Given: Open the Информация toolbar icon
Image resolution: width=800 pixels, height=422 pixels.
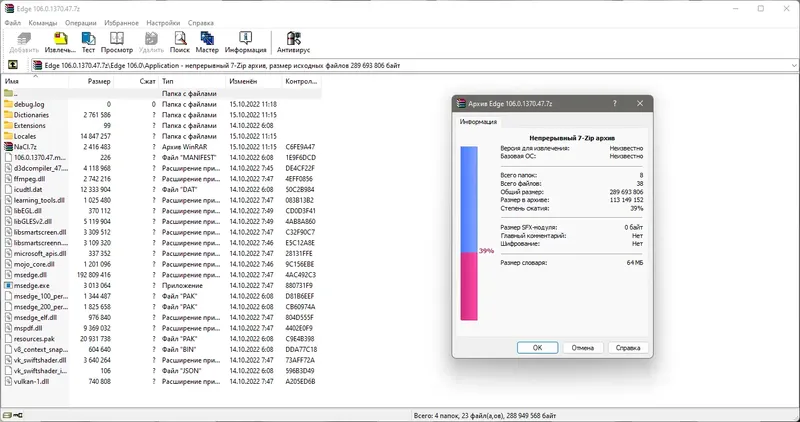Looking at the screenshot, I should pyautogui.click(x=245, y=39).
